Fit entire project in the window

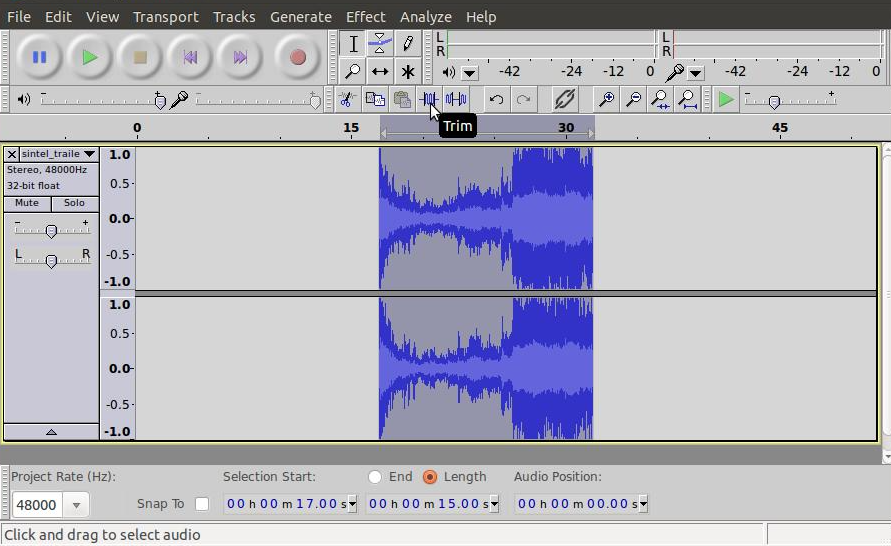688,100
